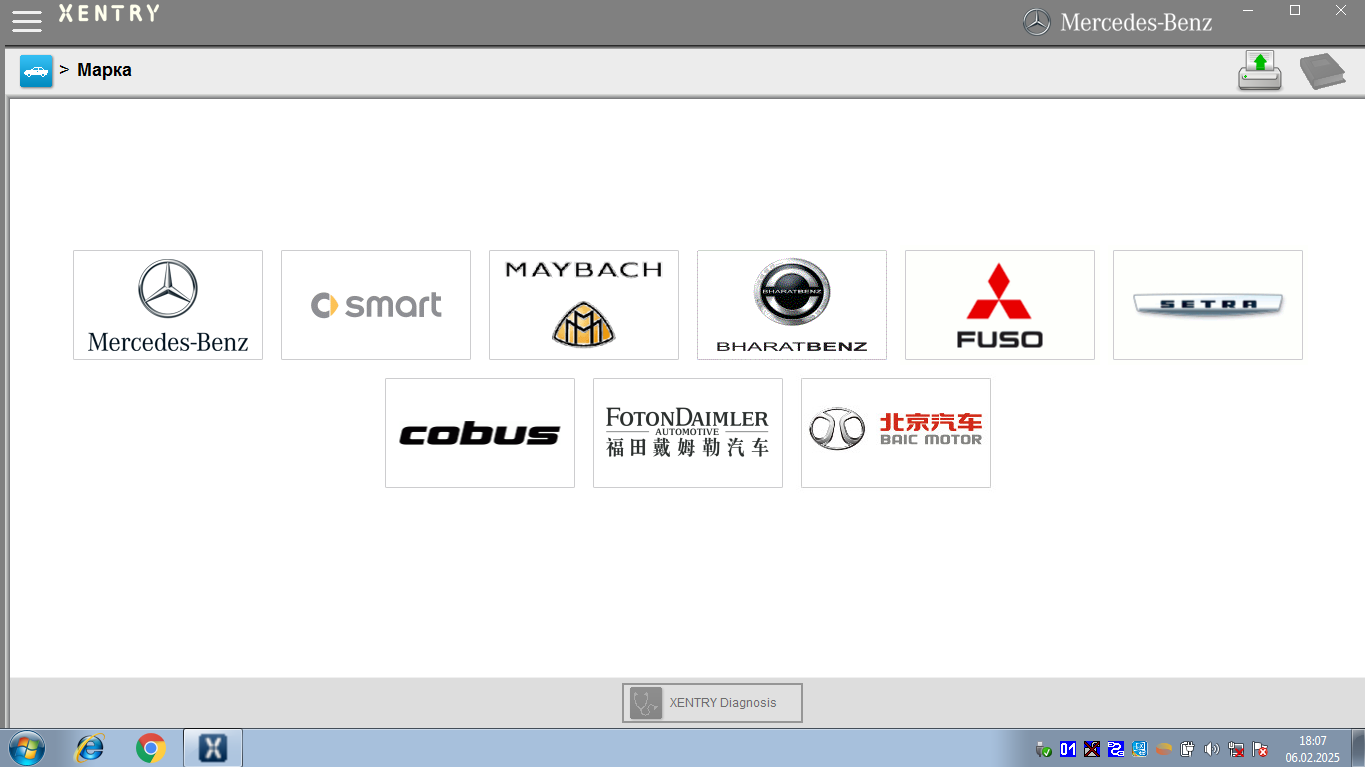Choose the BharatBenz brand tile
The height and width of the screenshot is (767, 1365).
792,305
